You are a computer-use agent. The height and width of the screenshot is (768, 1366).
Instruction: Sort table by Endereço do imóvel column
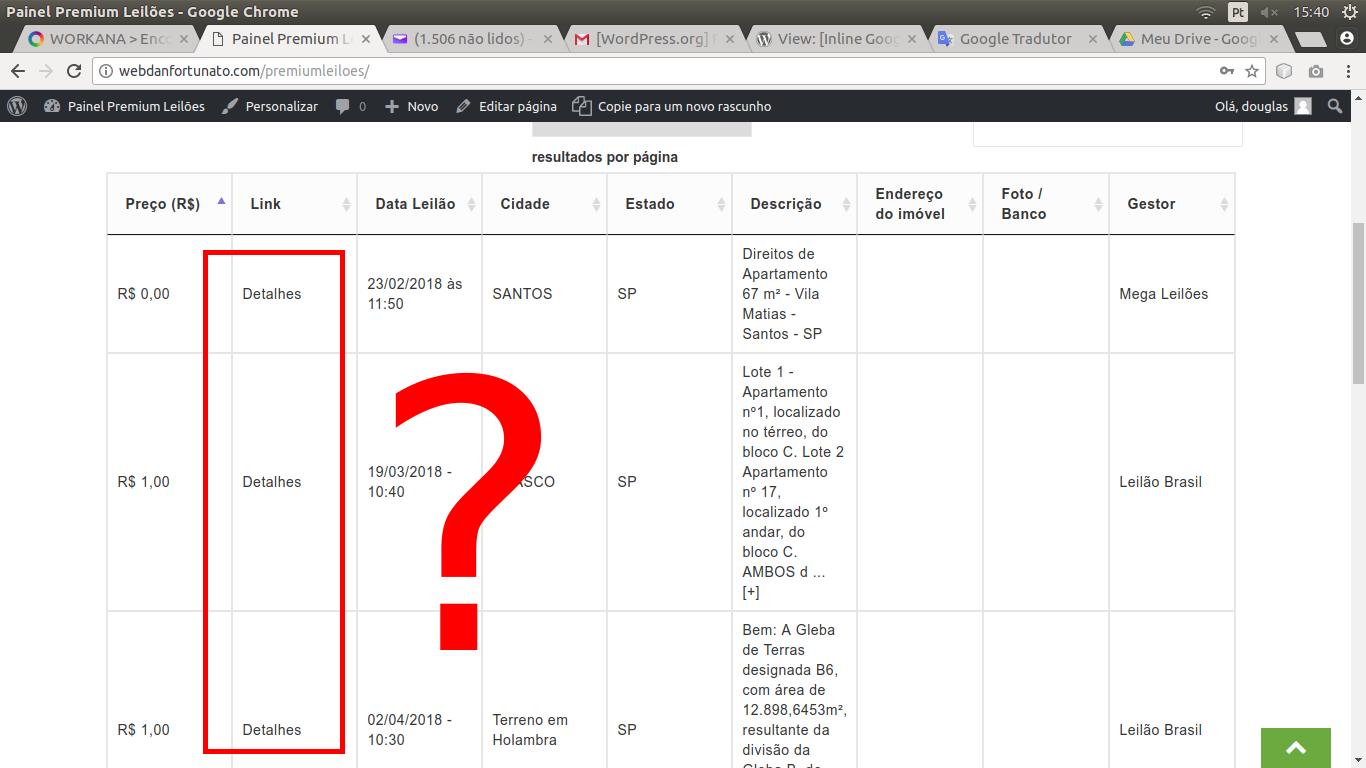[x=920, y=204]
